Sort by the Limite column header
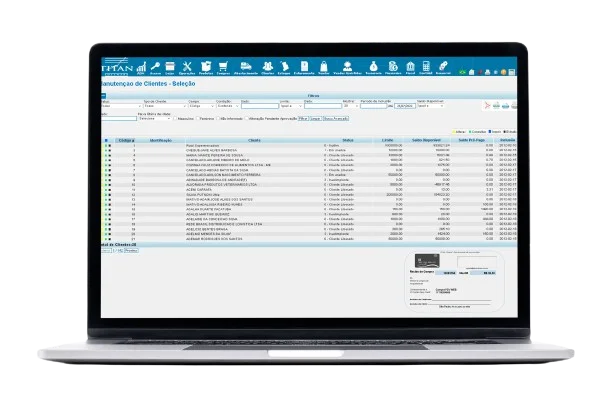The width and height of the screenshot is (612, 408). [388, 140]
